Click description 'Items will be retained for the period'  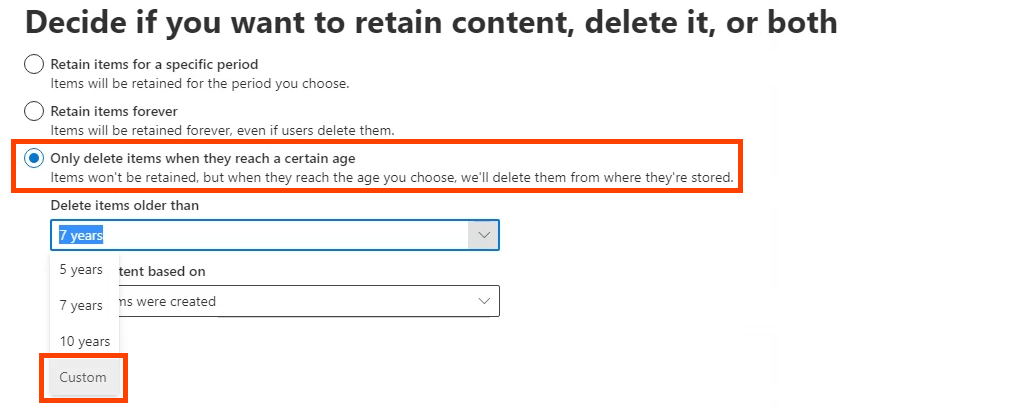click(200, 83)
